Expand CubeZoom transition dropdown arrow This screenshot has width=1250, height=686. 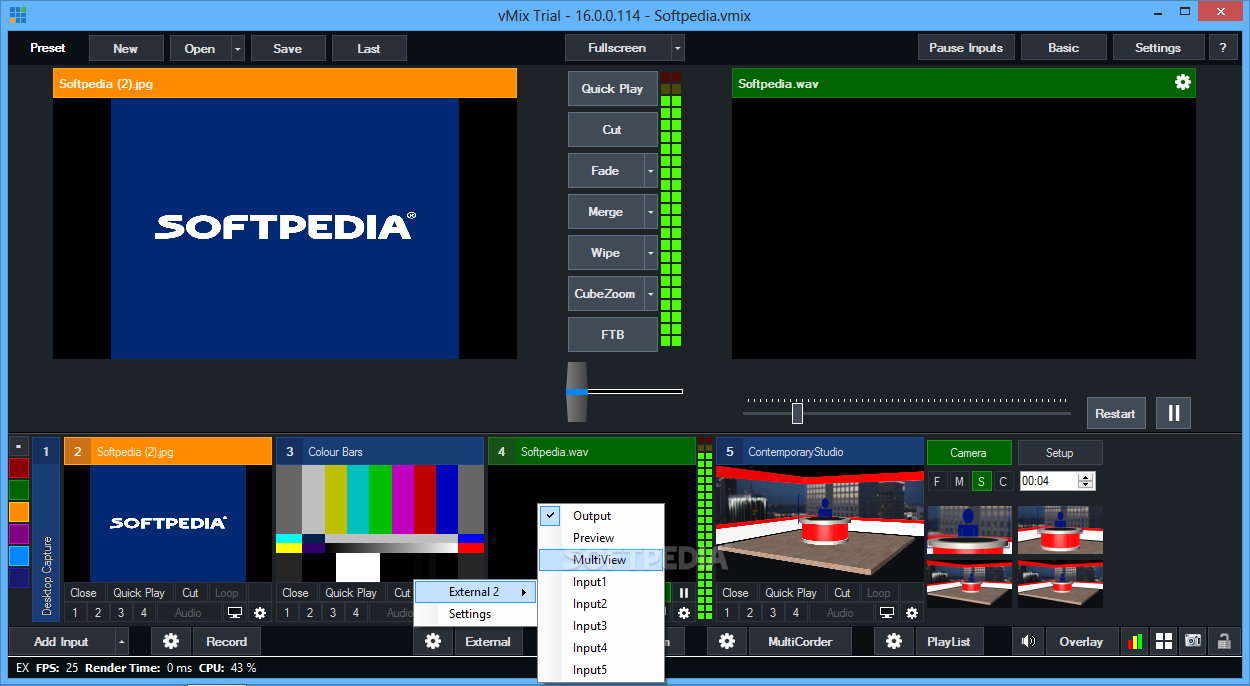coord(650,294)
